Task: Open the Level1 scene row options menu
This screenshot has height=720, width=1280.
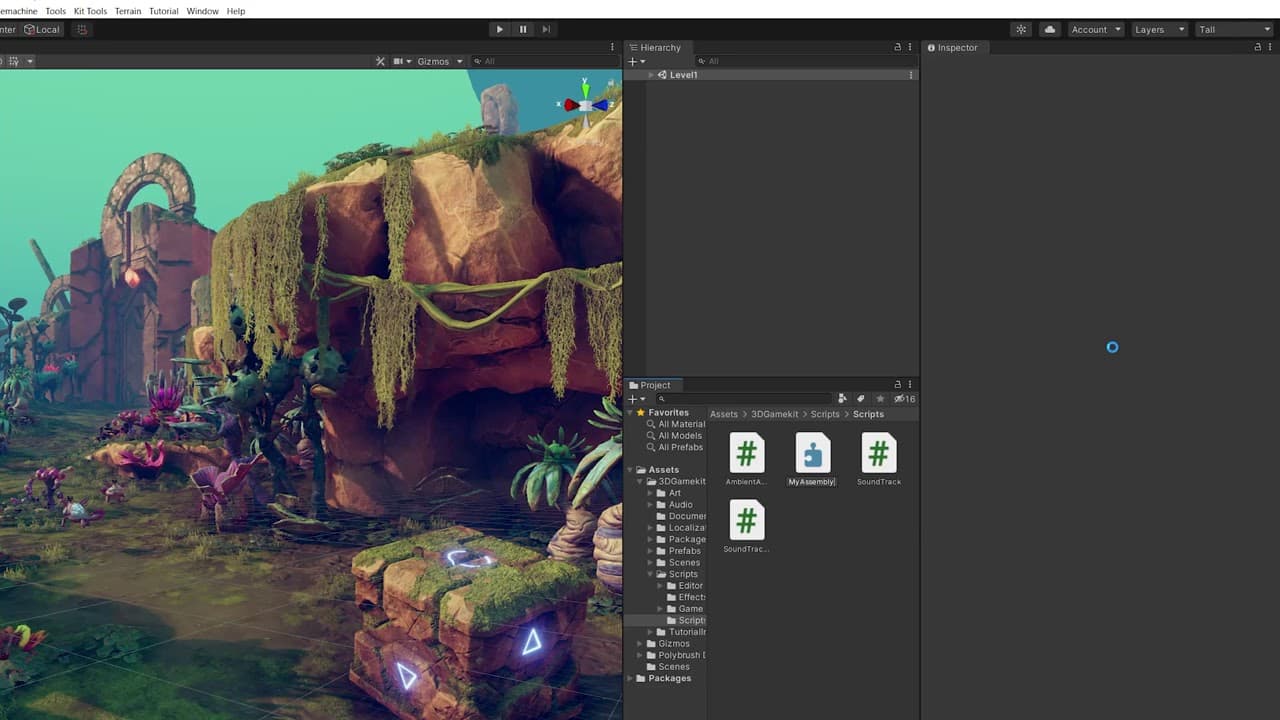Action: (910, 75)
